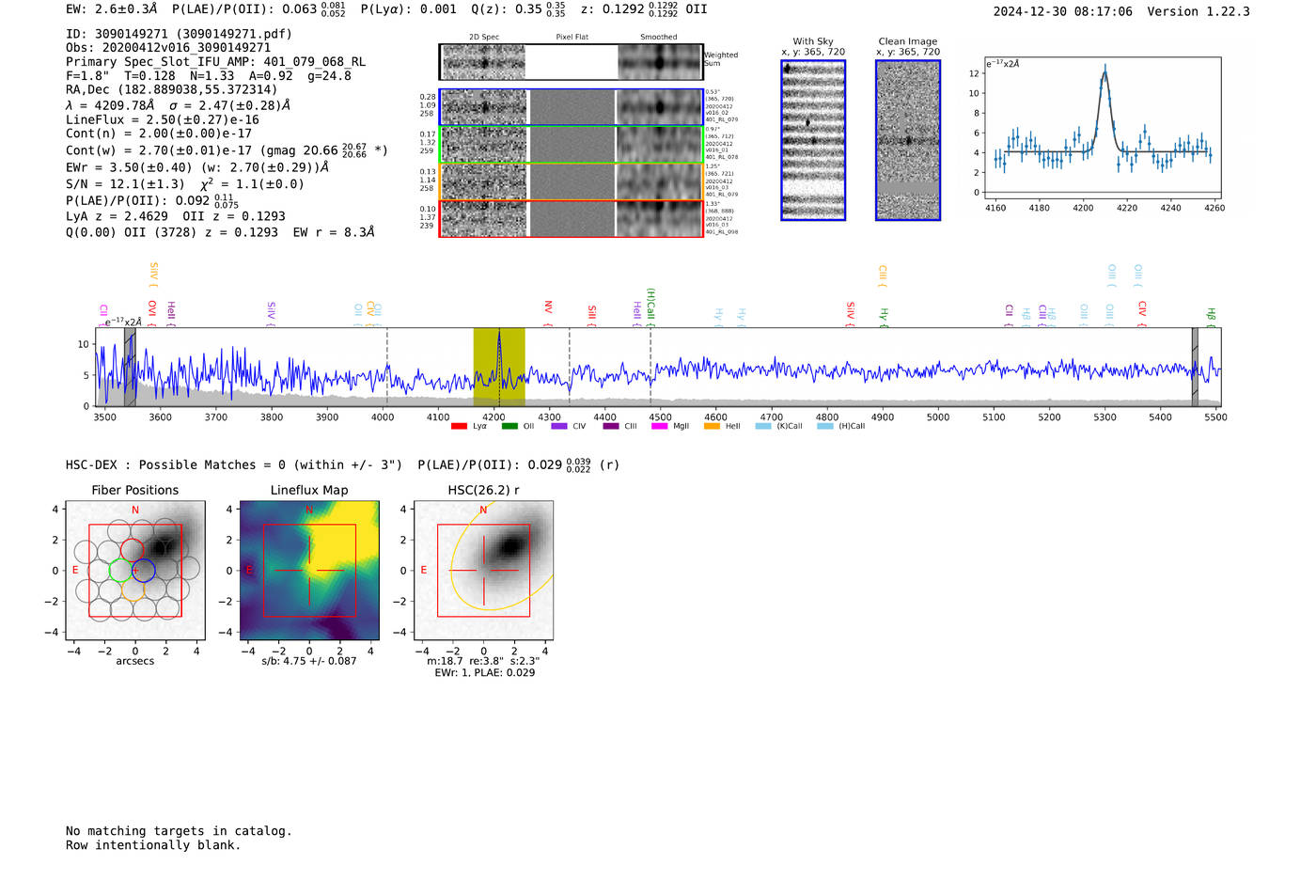
Task: Click the red OVI line label
Action: tap(152, 312)
